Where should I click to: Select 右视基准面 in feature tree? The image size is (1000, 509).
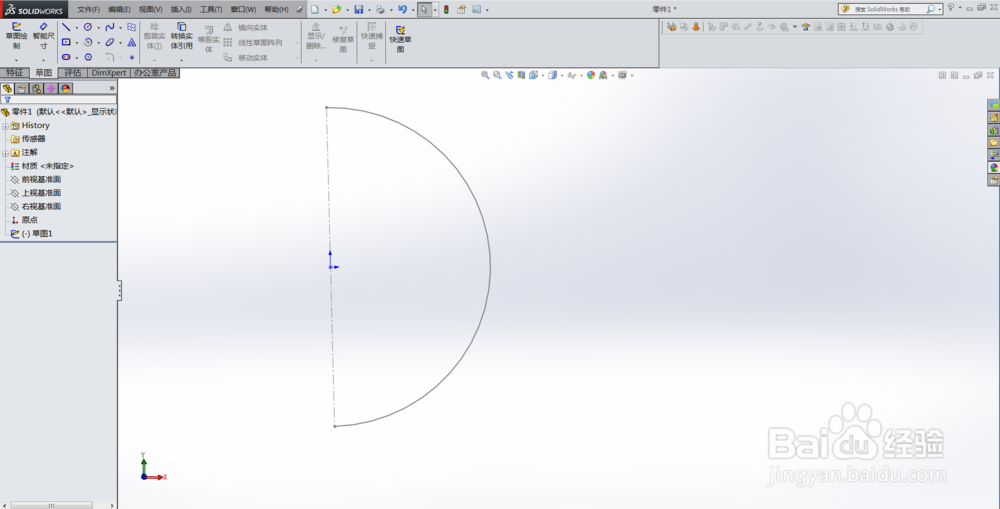coord(41,207)
